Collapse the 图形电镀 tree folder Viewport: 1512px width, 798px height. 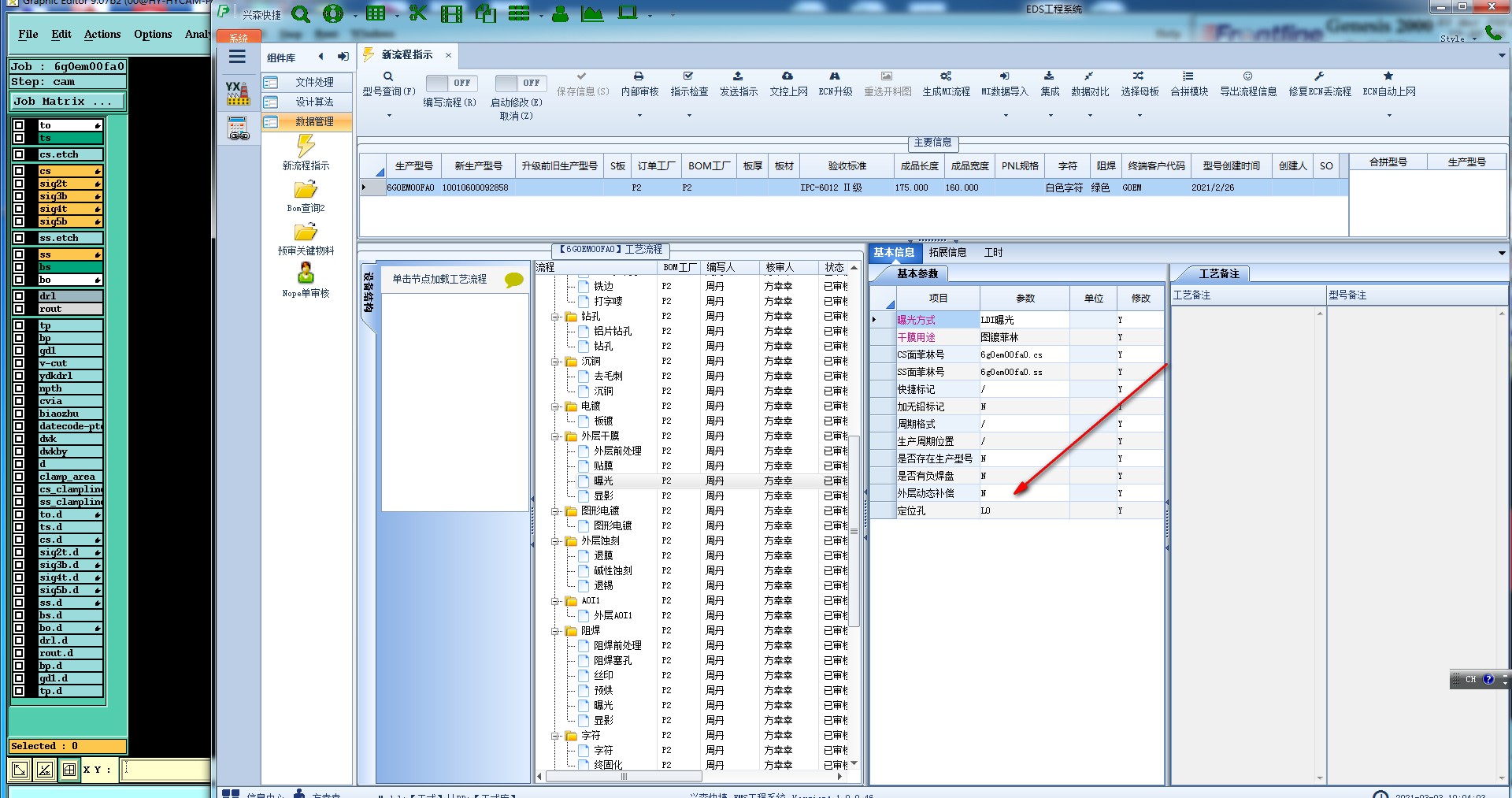[x=554, y=511]
